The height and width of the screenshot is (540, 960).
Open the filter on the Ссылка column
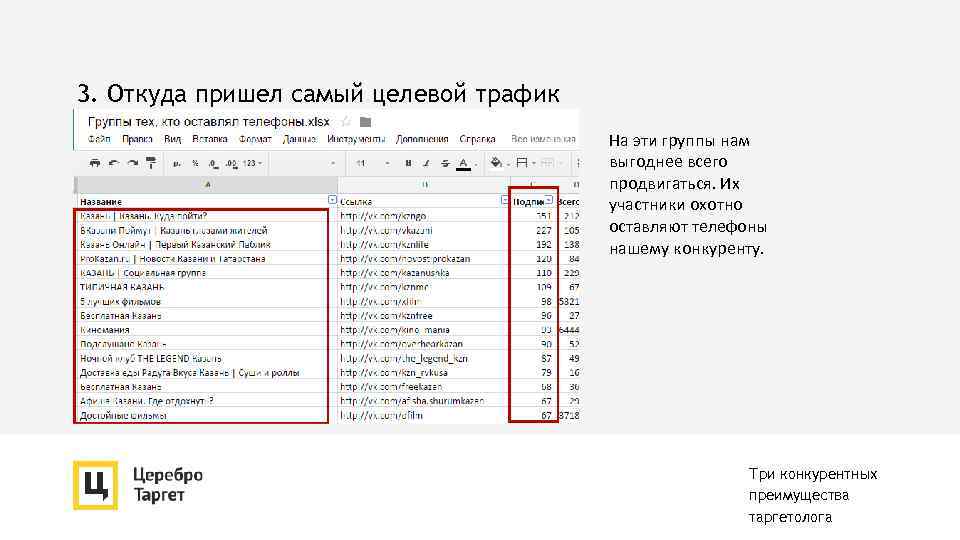click(504, 200)
